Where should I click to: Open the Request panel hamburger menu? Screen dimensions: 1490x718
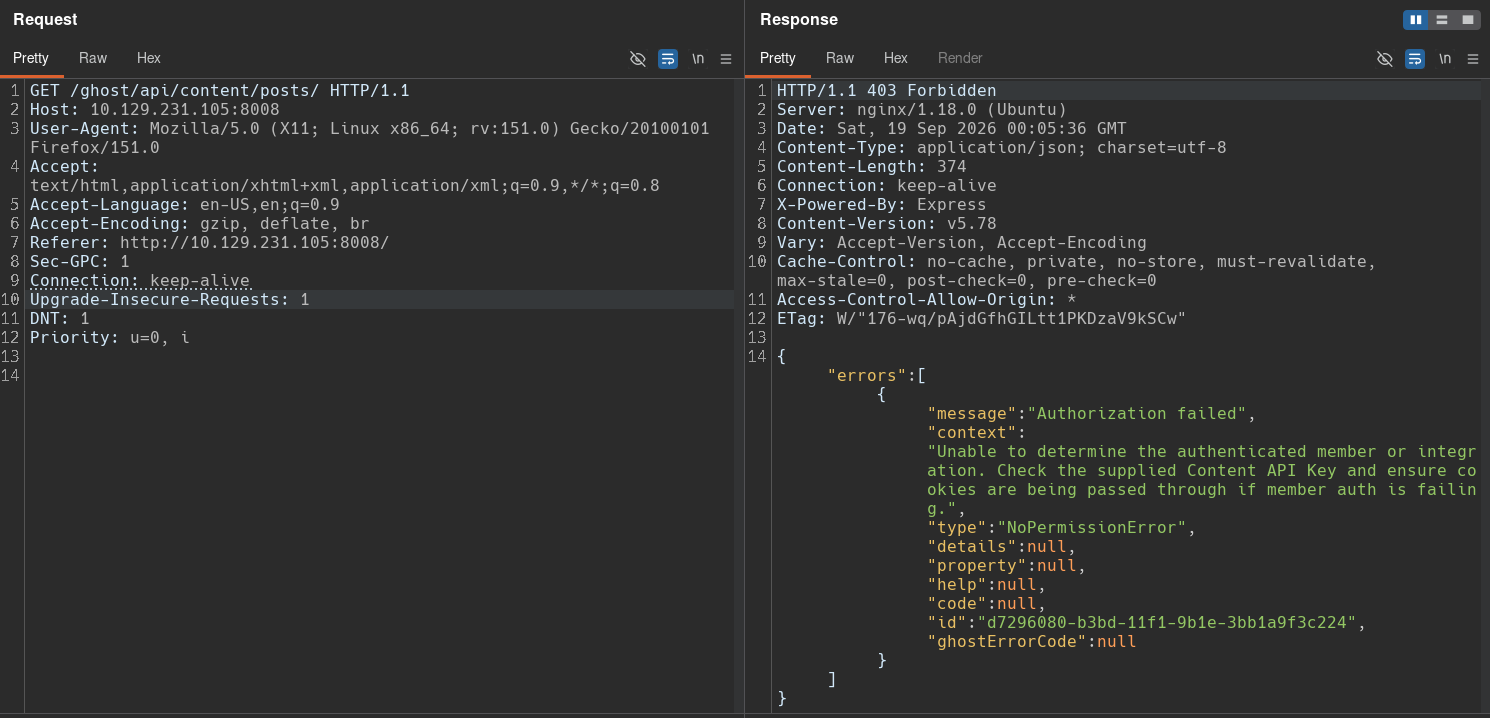726,59
